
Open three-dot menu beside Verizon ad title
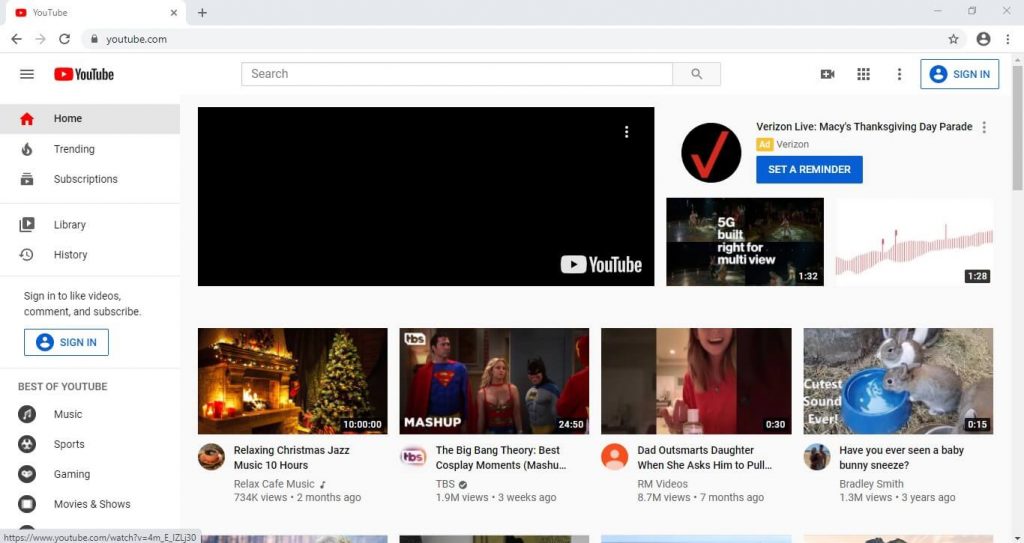pyautogui.click(x=984, y=127)
